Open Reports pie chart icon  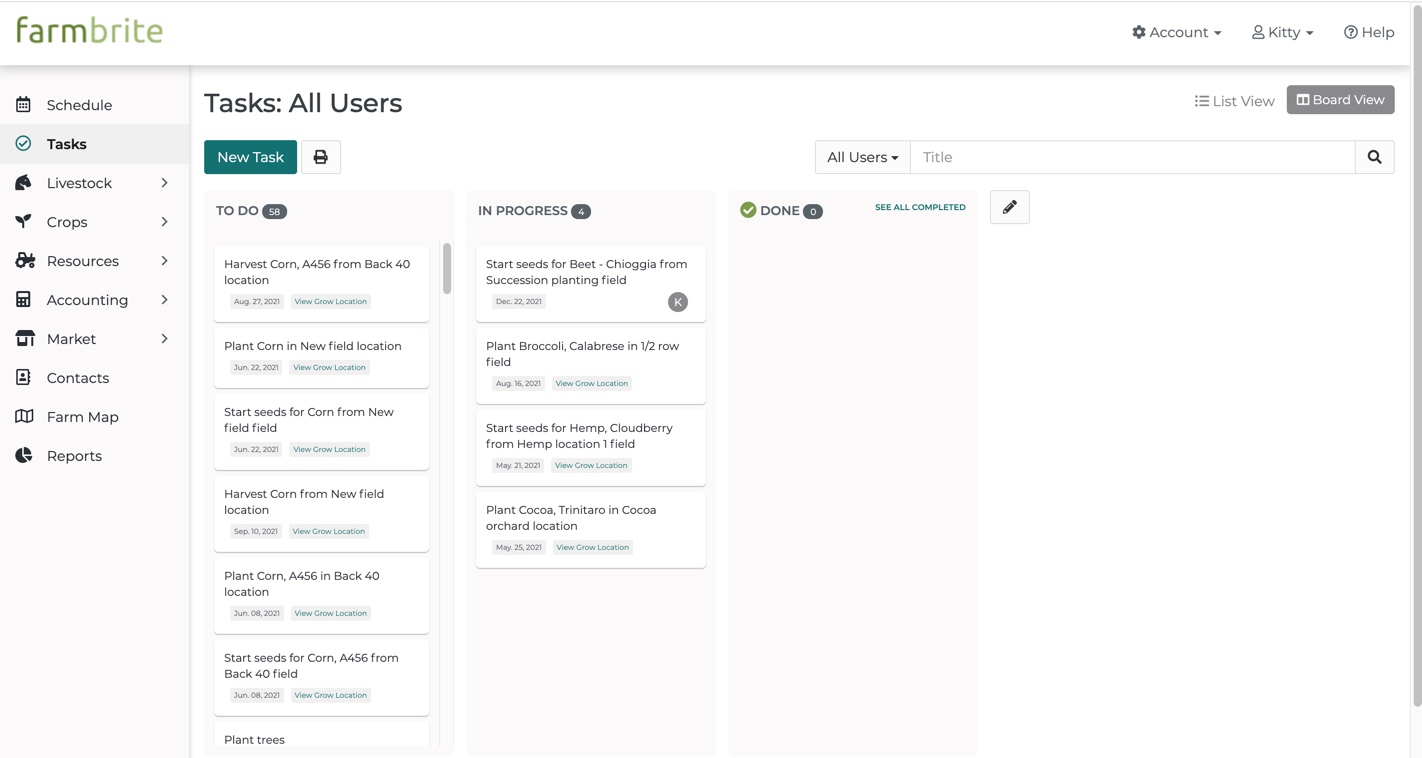(24, 456)
